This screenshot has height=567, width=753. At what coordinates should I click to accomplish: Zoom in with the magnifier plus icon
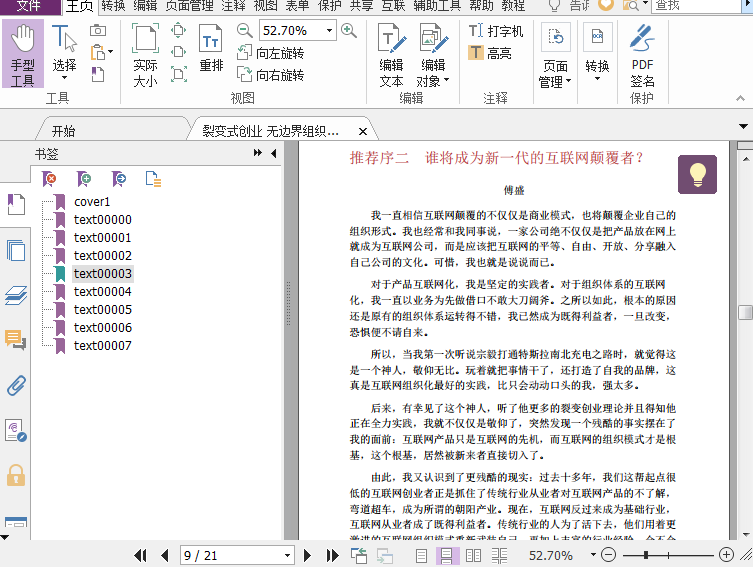pyautogui.click(x=349, y=31)
